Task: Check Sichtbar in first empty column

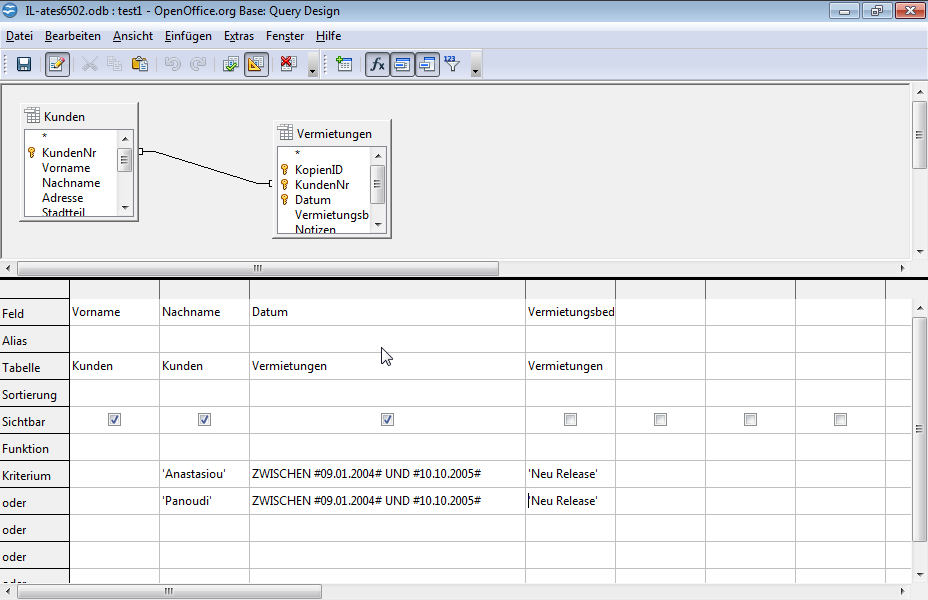Action: (660, 420)
